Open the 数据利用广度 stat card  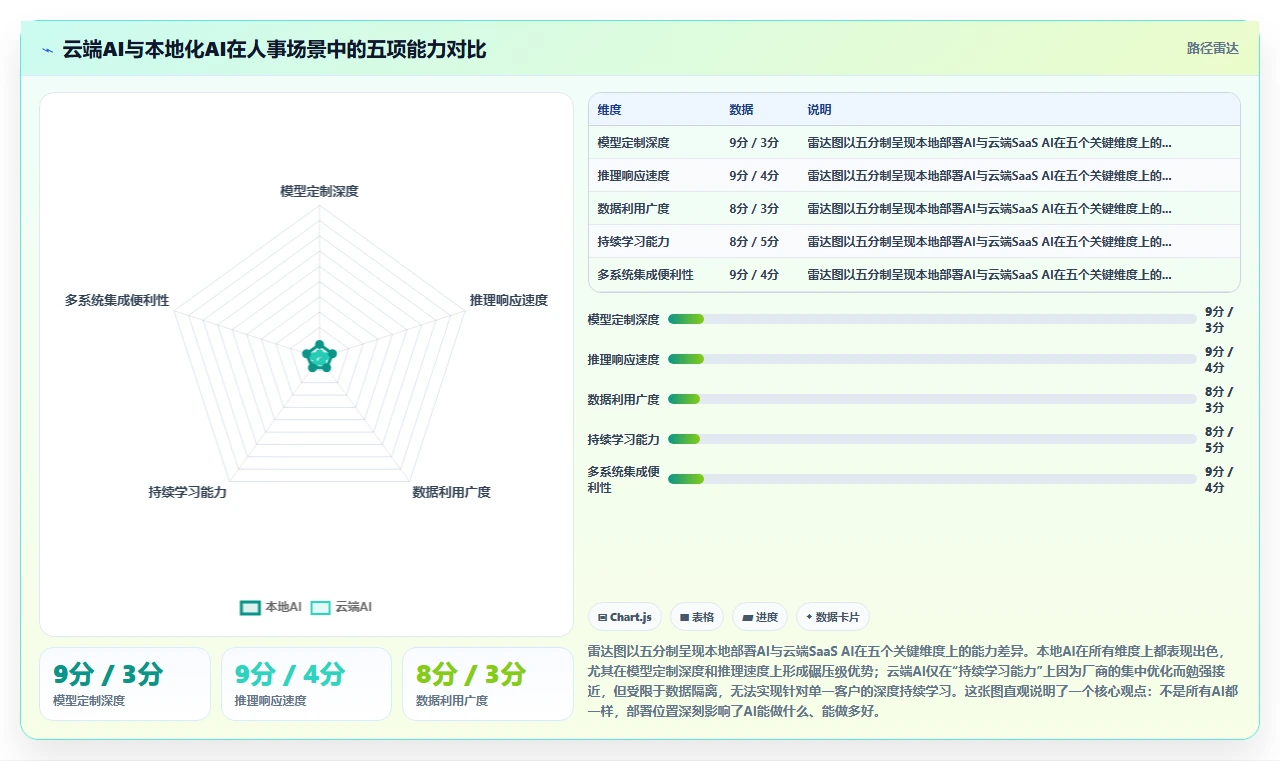pos(488,684)
